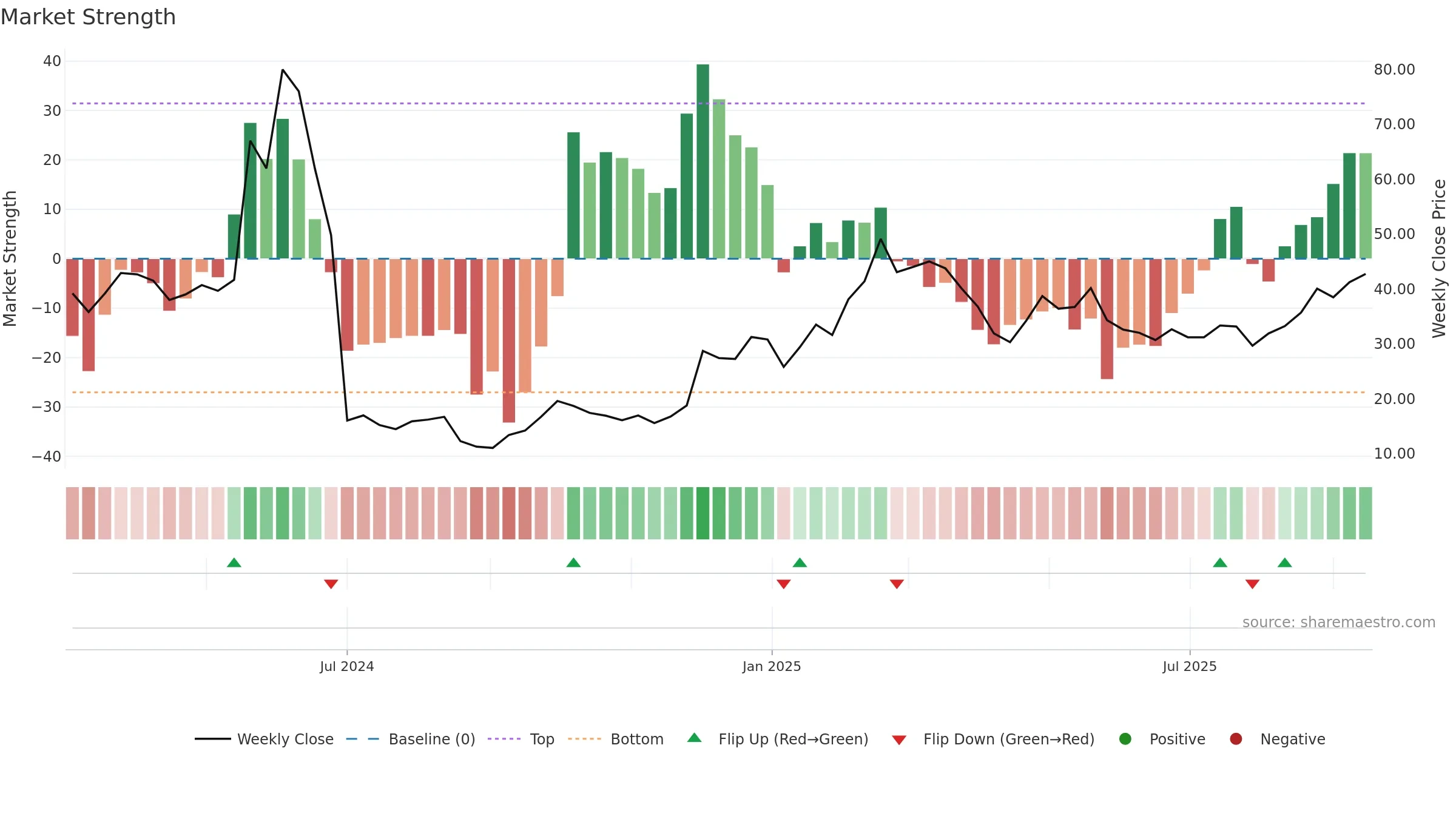
Task: Click the vertical 'Market Strength' left axis title
Action: tap(10, 258)
